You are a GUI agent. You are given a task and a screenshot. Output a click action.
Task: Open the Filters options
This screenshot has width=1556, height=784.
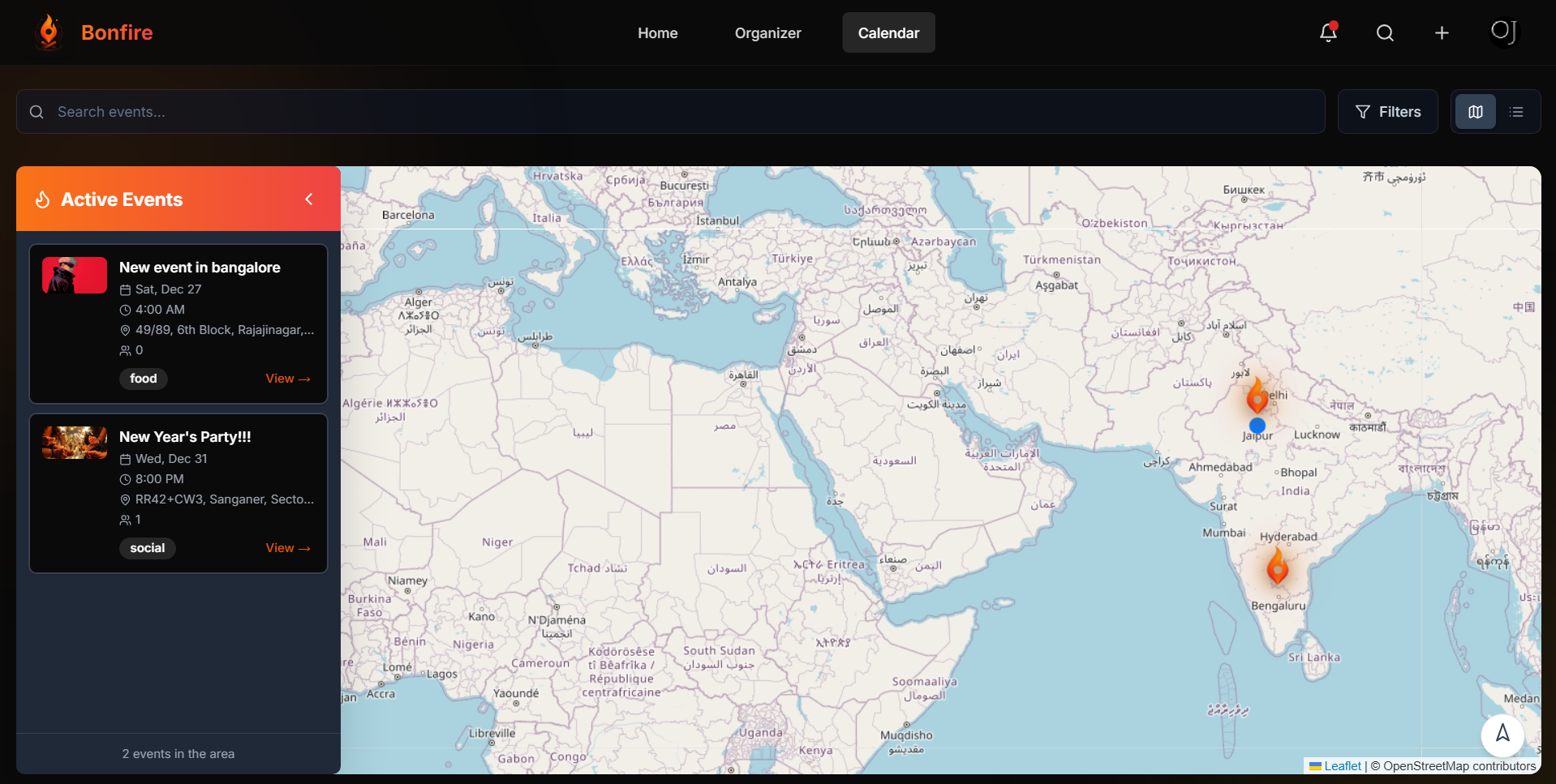click(x=1388, y=112)
